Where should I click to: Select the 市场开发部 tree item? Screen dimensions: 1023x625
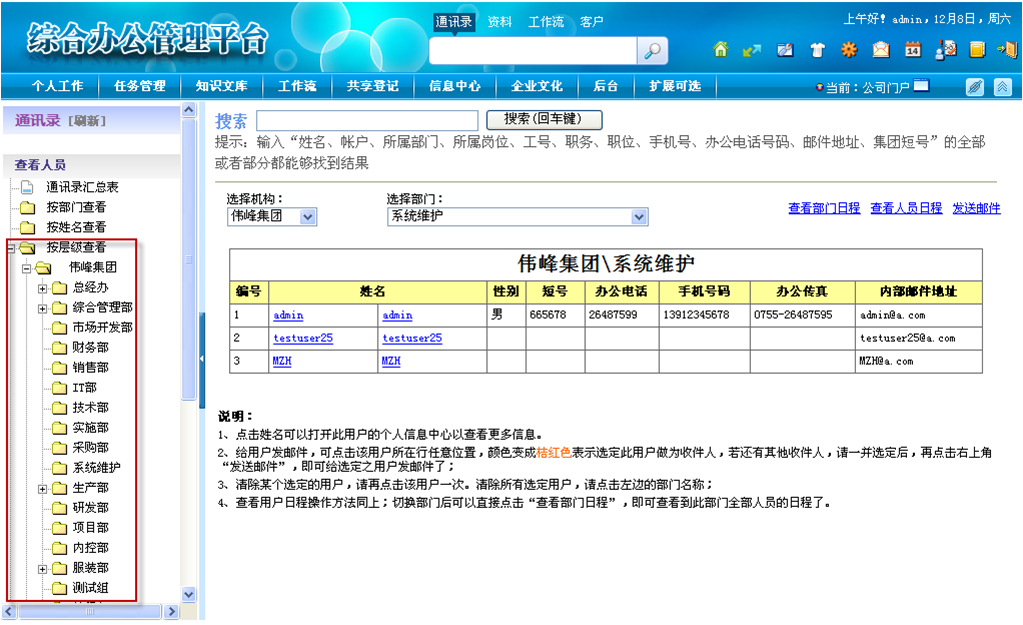tap(102, 328)
